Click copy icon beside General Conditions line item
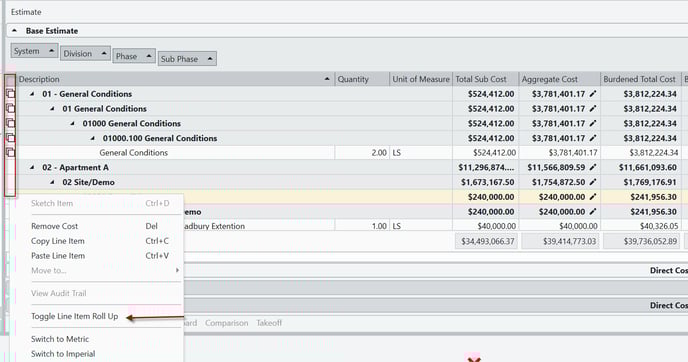This screenshot has height=362, width=688. pos(11,153)
